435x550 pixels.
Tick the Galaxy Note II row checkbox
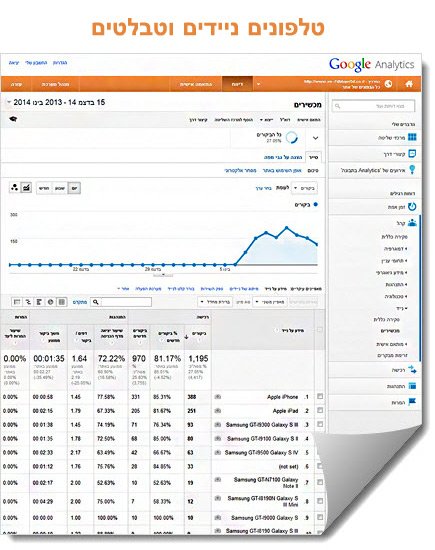320,483
